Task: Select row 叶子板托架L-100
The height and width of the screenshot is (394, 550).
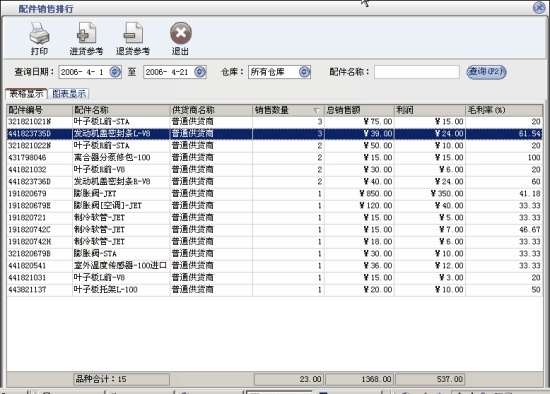Action: [274, 290]
